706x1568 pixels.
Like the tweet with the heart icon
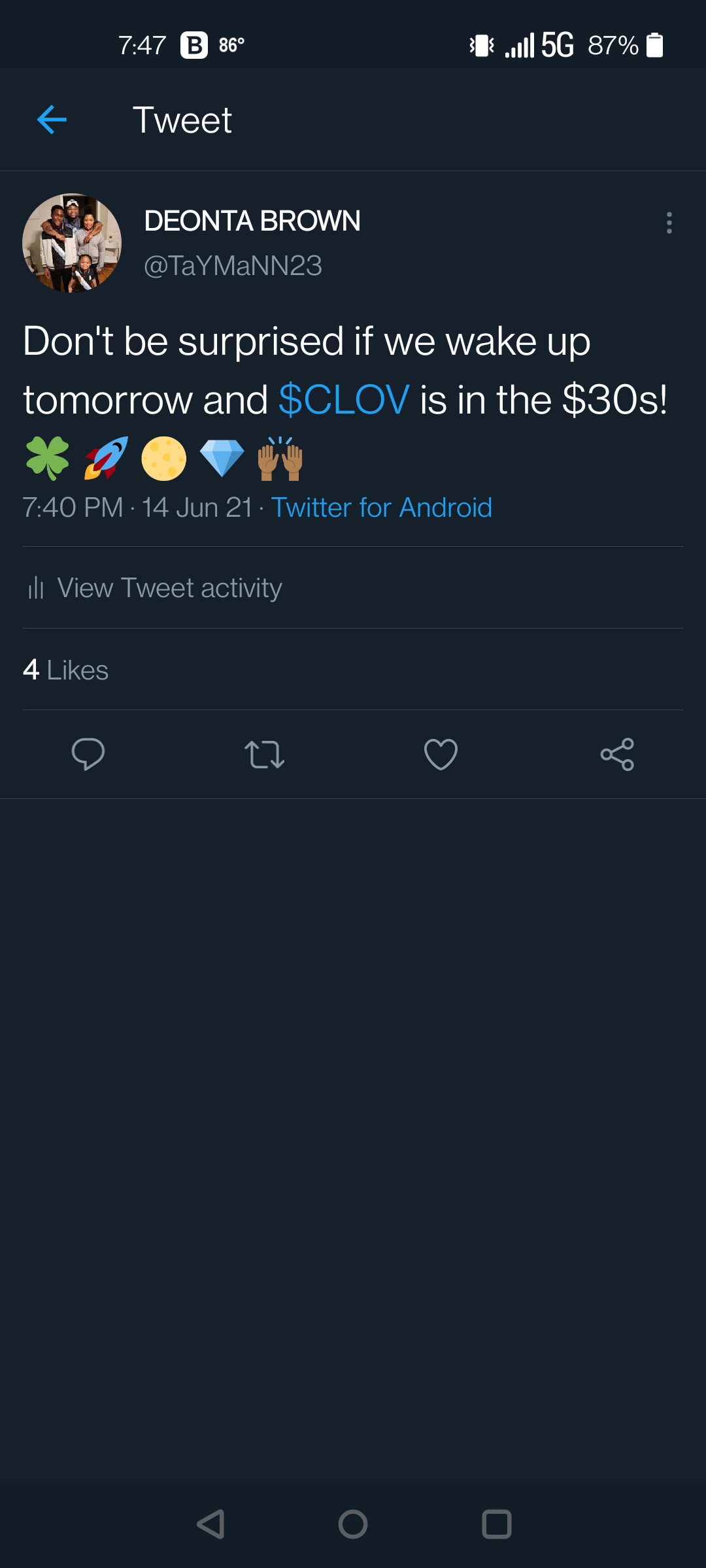[x=441, y=754]
